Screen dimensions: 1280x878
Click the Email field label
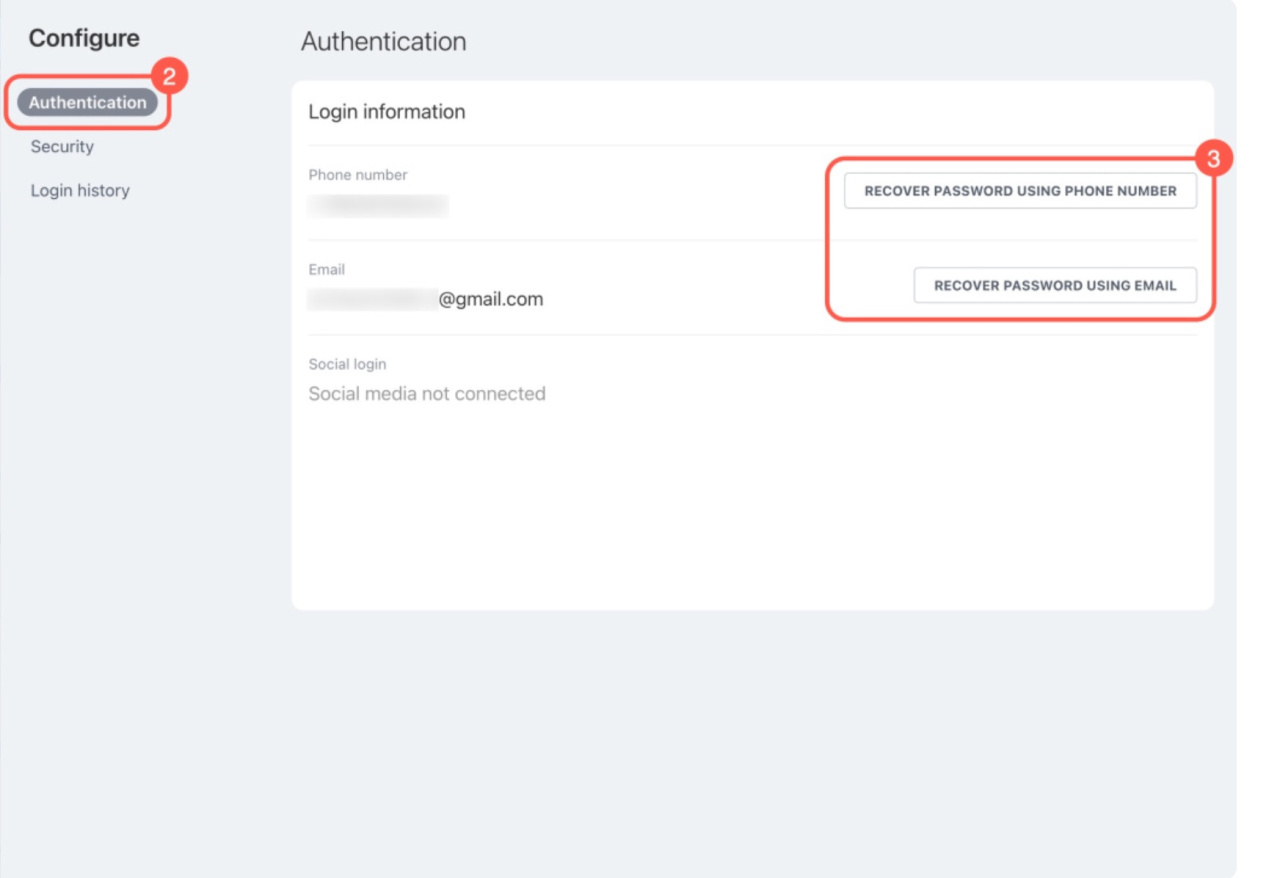click(327, 270)
